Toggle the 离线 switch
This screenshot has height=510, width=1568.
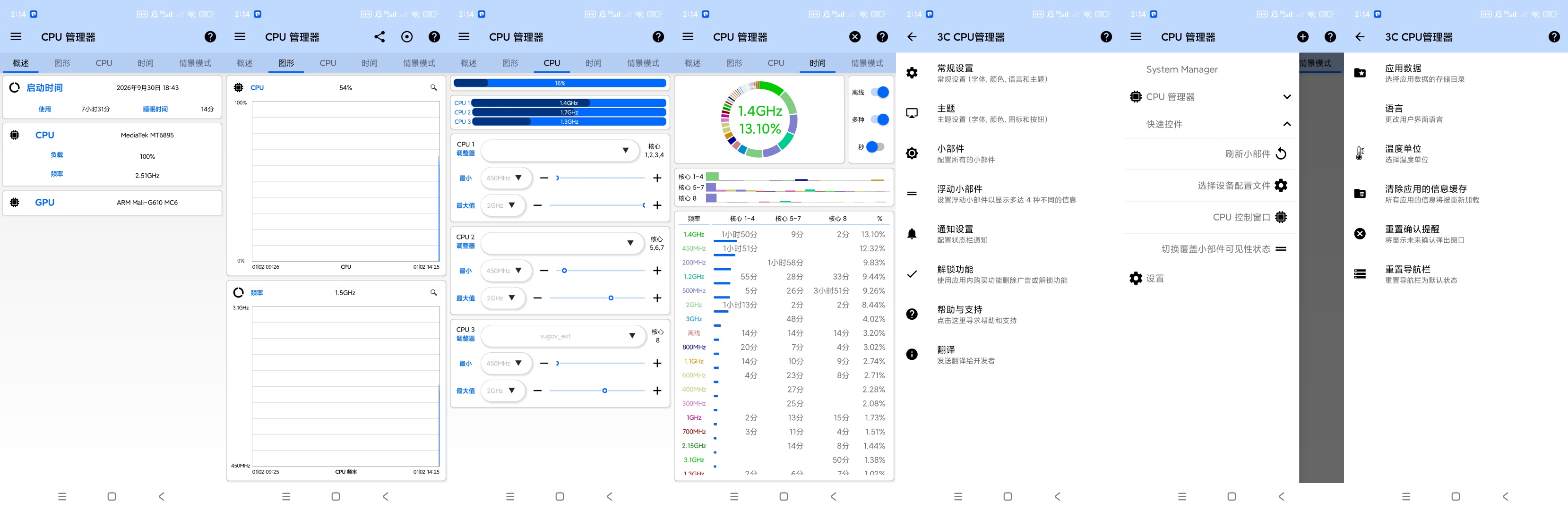click(x=879, y=92)
